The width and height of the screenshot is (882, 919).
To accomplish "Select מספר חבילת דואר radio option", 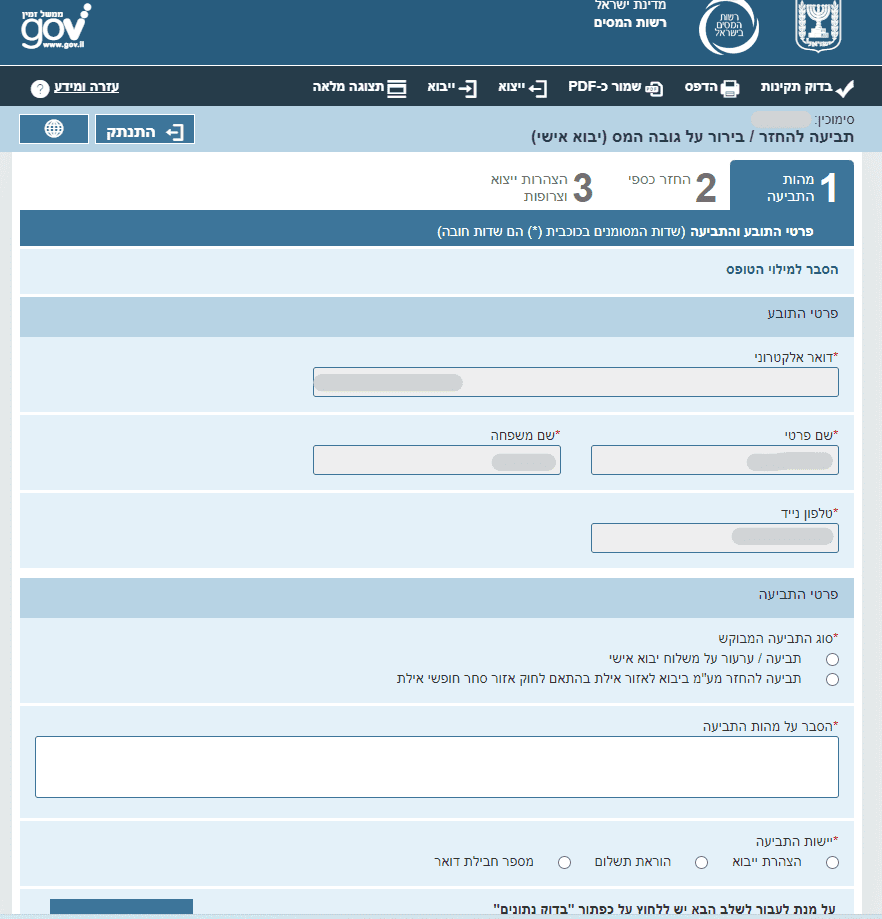I will (x=564, y=862).
